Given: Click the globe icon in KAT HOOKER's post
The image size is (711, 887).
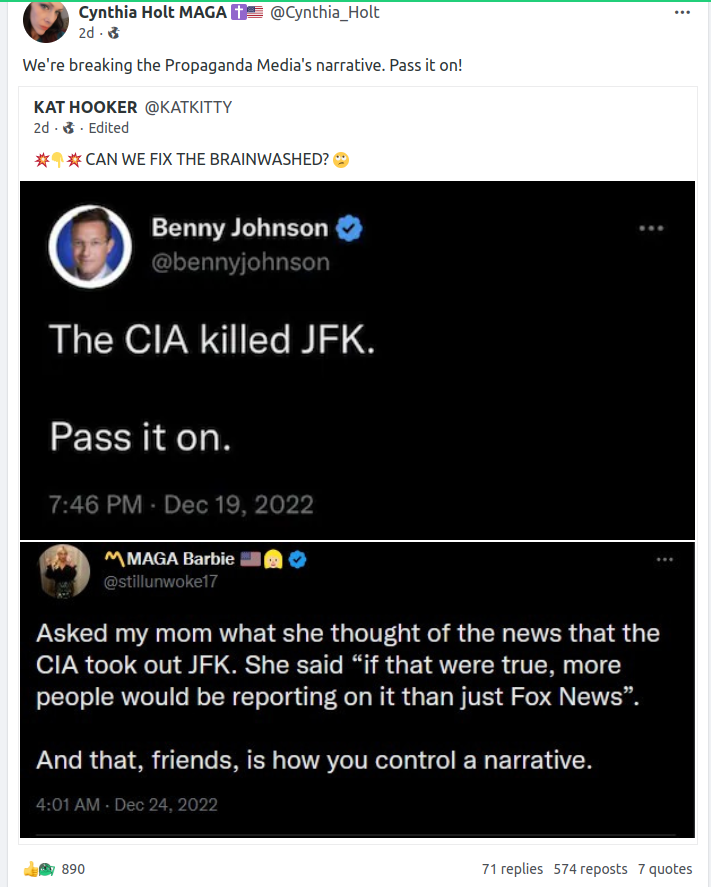Looking at the screenshot, I should pos(69,128).
